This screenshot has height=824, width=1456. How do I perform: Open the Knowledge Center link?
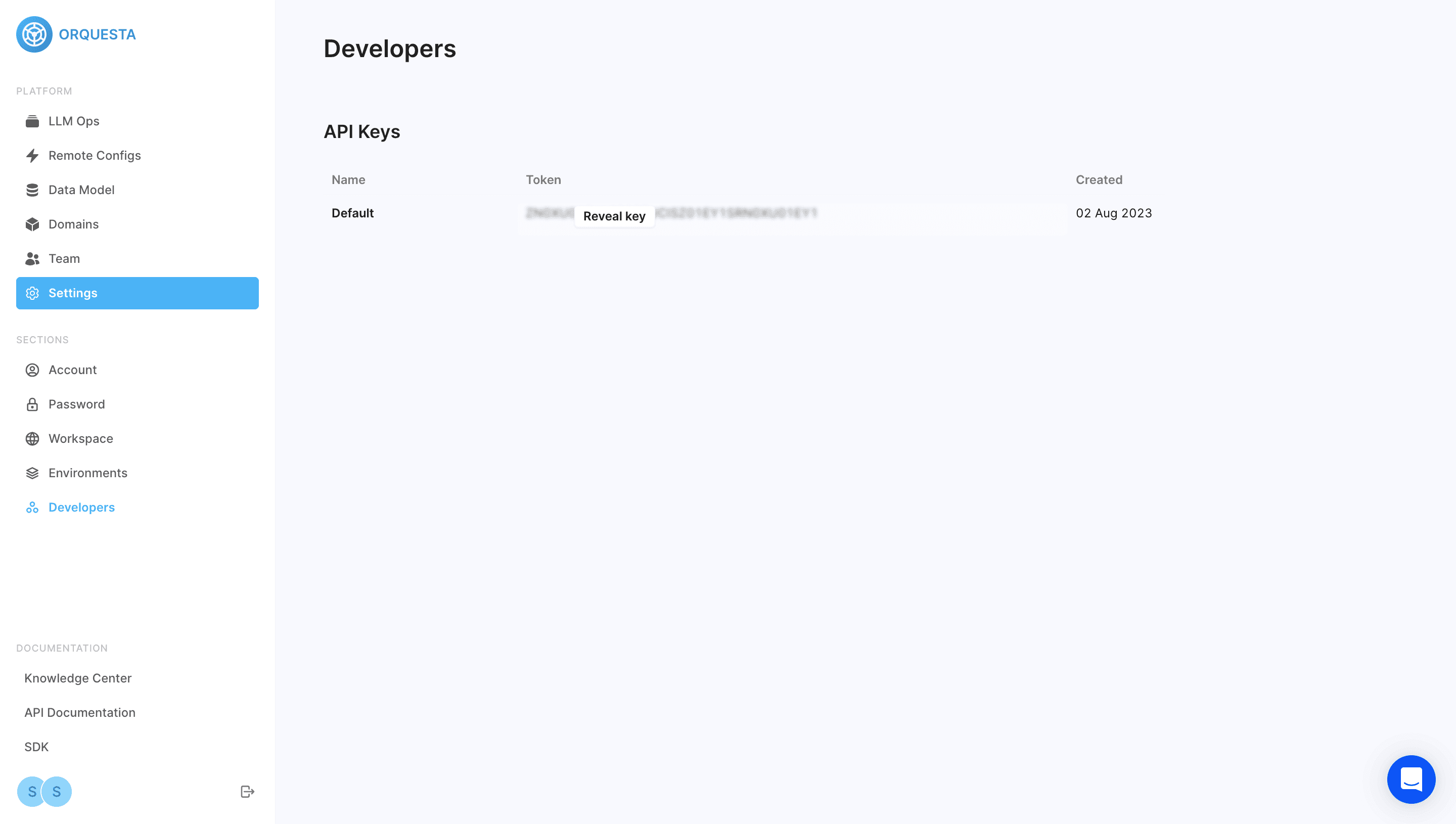[x=77, y=678]
